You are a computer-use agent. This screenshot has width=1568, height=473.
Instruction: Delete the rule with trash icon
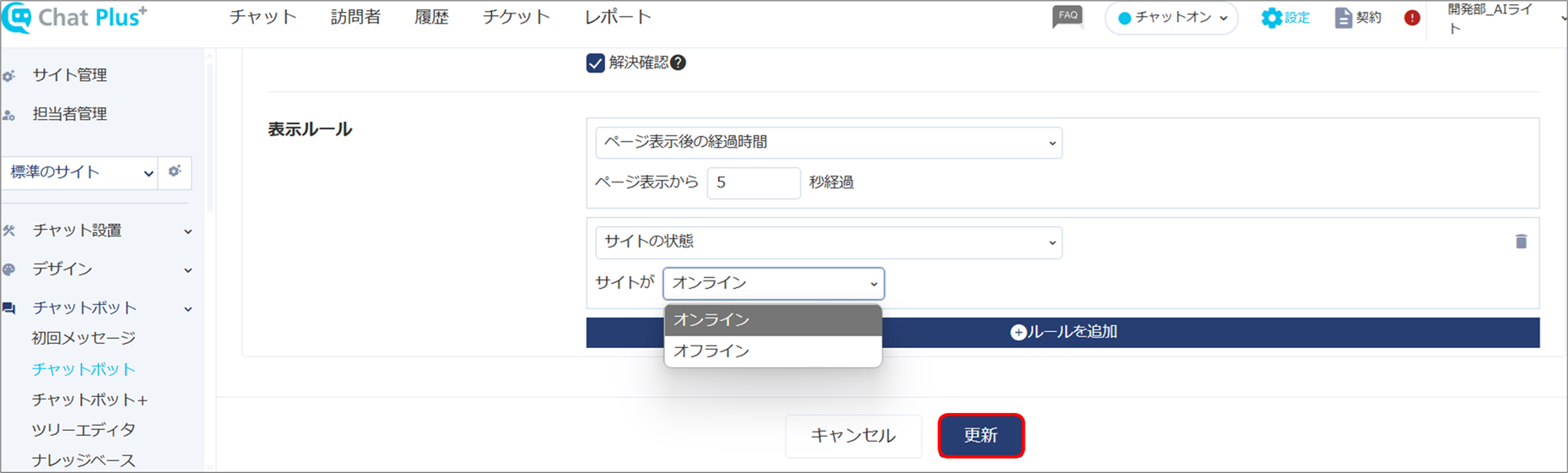pos(1521,242)
